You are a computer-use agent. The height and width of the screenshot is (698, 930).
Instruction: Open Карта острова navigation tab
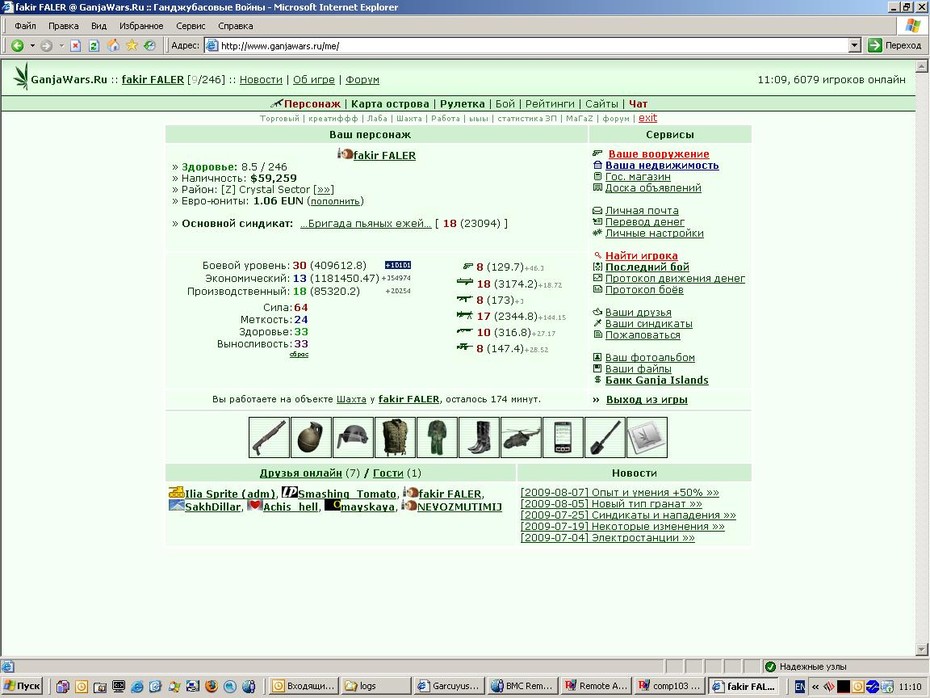pyautogui.click(x=390, y=104)
